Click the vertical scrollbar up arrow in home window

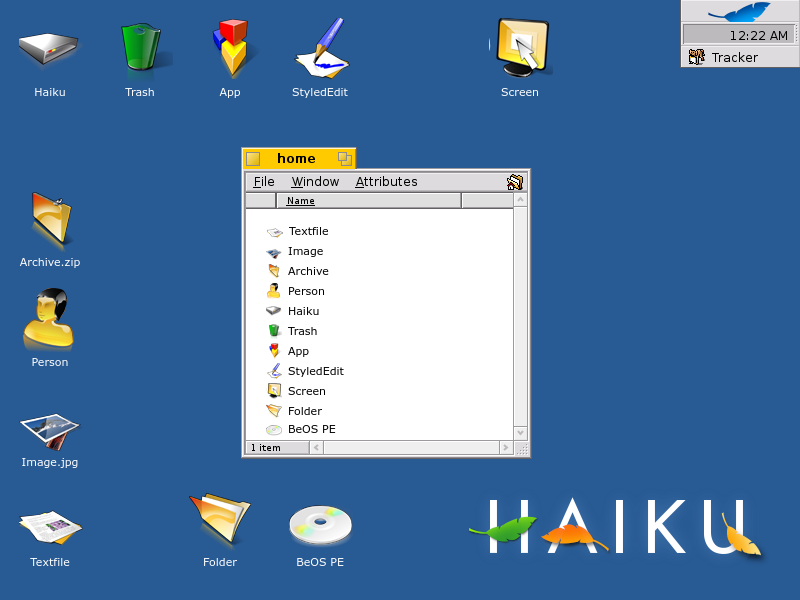click(520, 199)
